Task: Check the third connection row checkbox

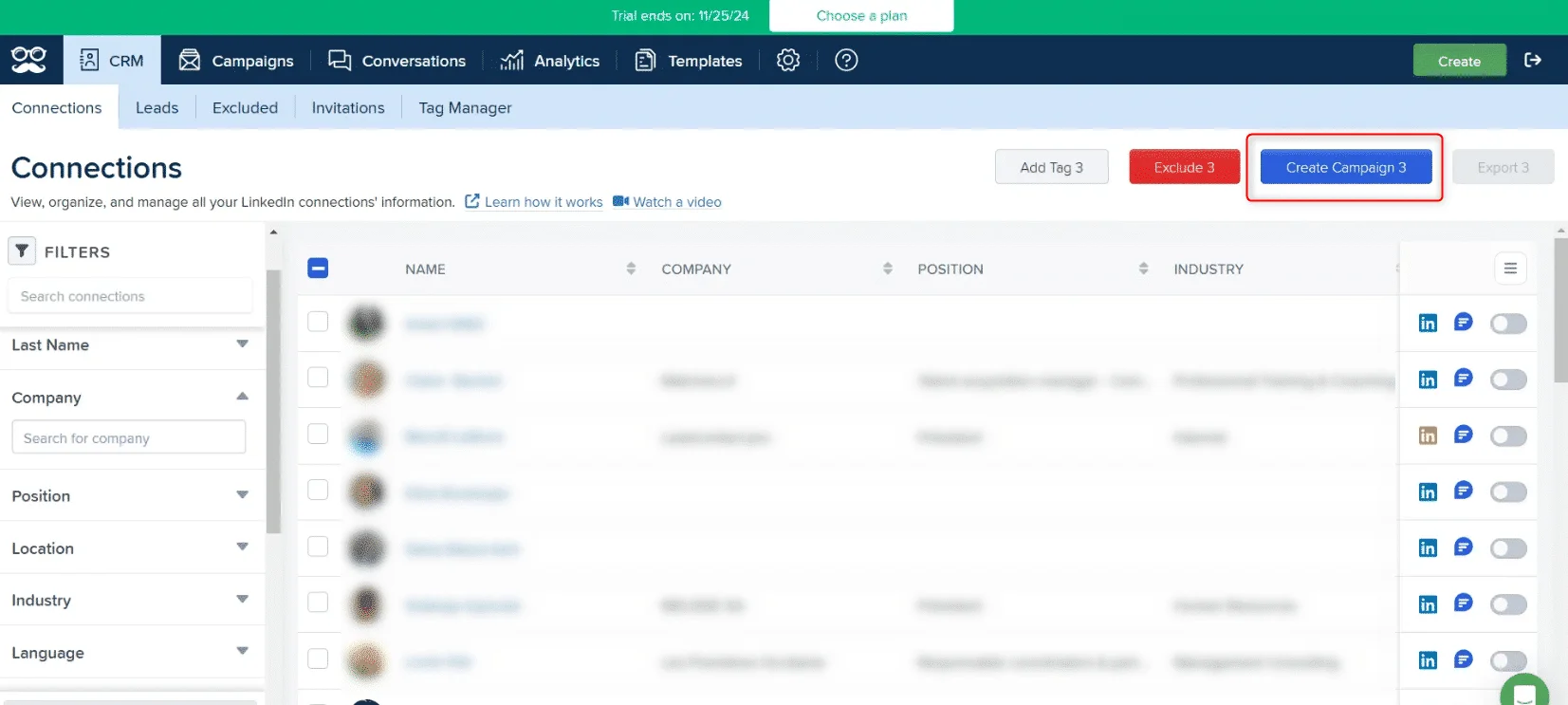Action: point(319,434)
